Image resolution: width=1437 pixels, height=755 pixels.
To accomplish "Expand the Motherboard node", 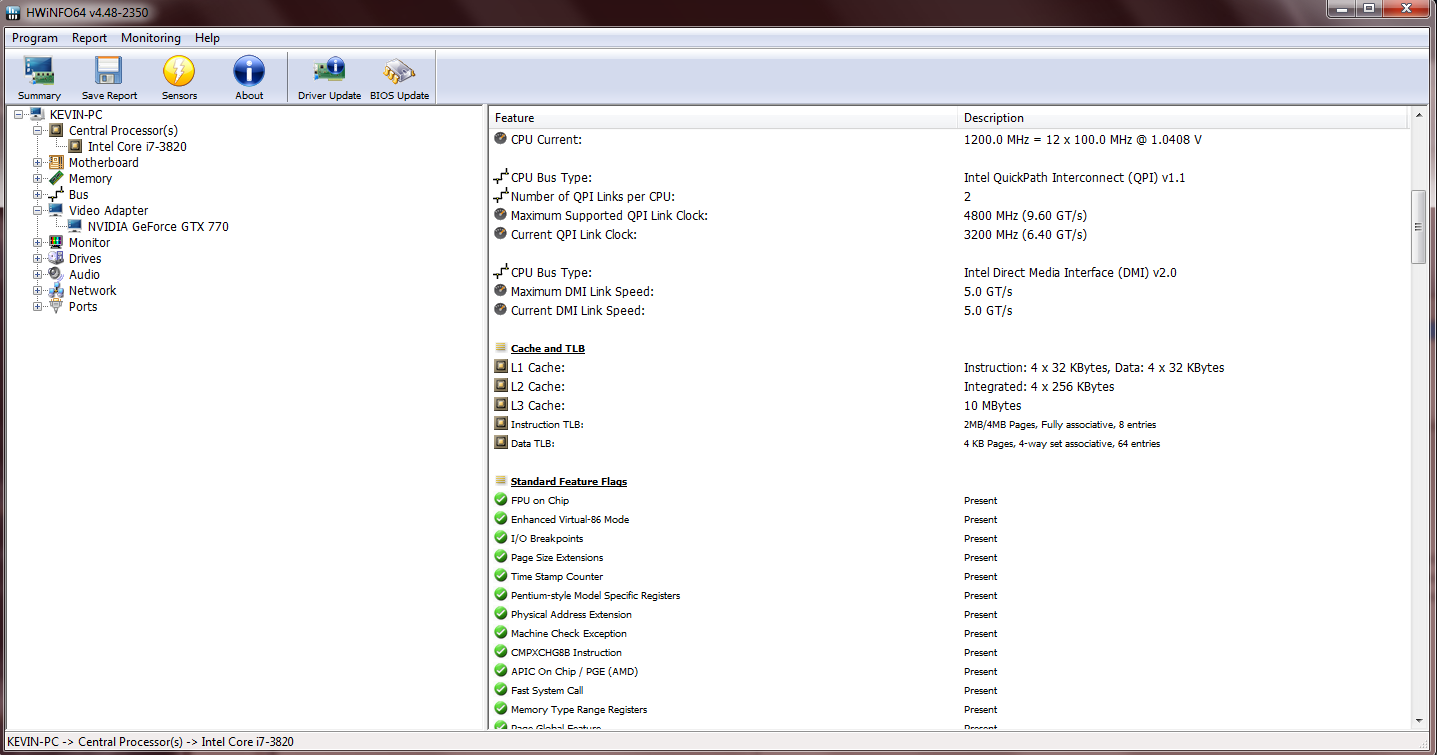I will [x=38, y=163].
